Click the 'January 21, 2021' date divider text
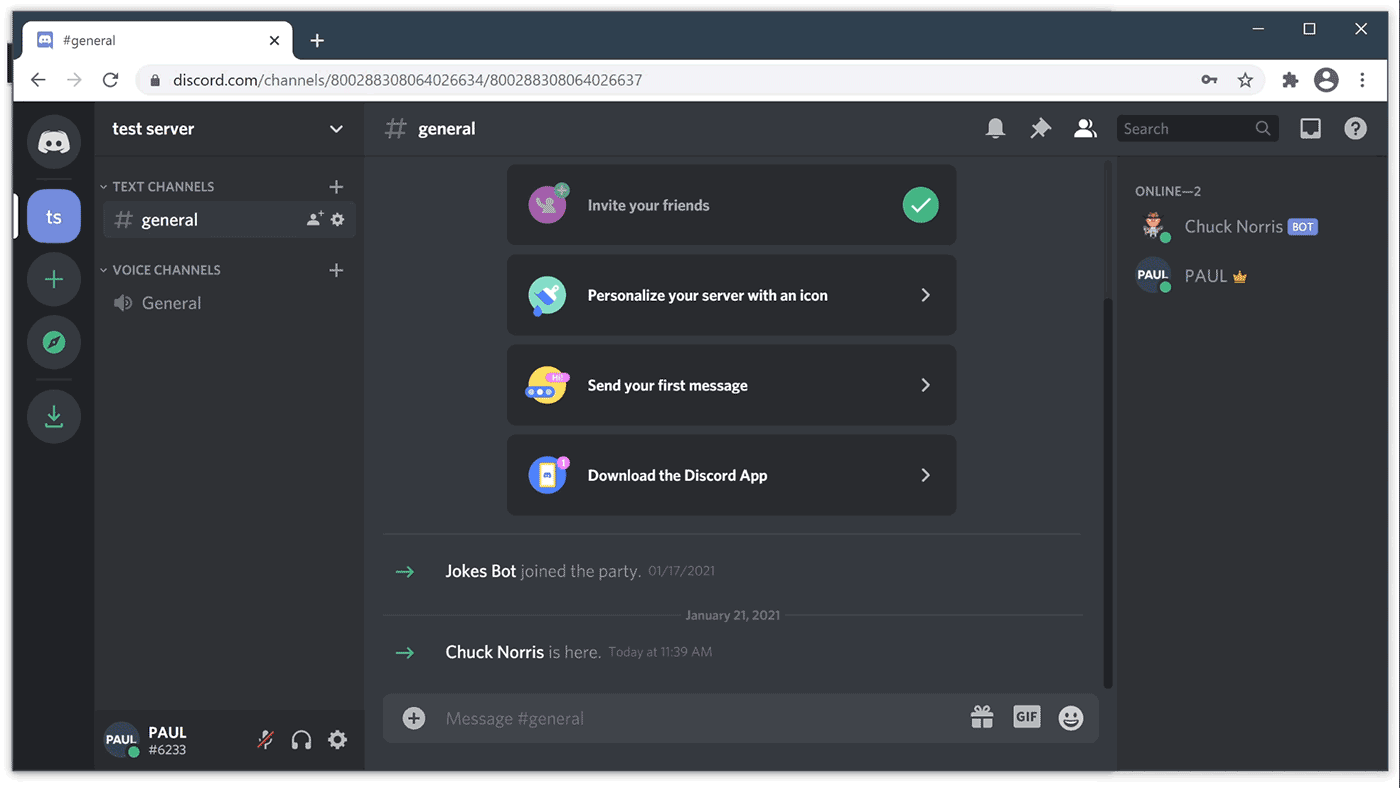The height and width of the screenshot is (788, 1400). pyautogui.click(x=732, y=615)
